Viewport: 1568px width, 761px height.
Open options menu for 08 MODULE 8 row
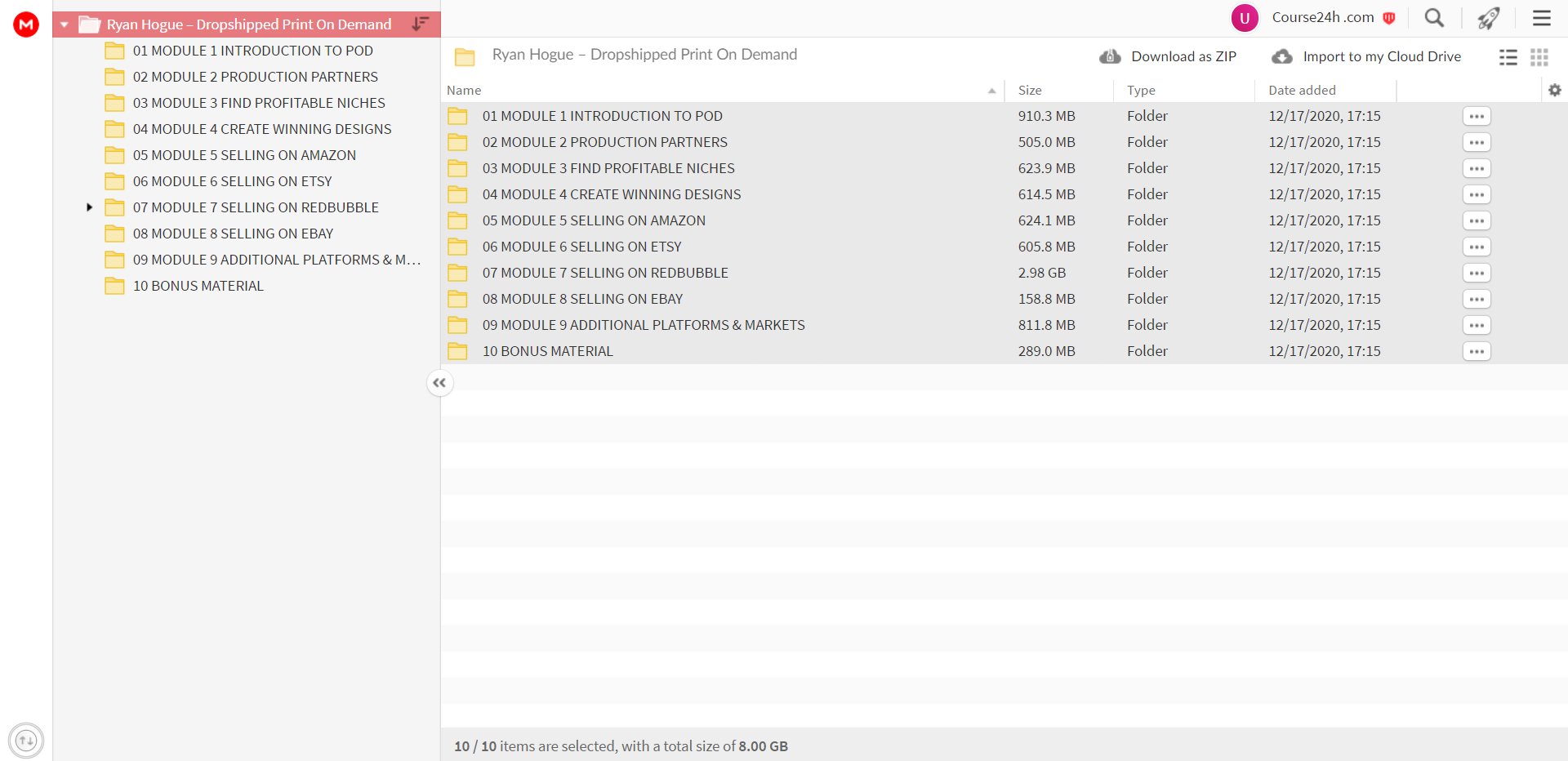coord(1477,299)
